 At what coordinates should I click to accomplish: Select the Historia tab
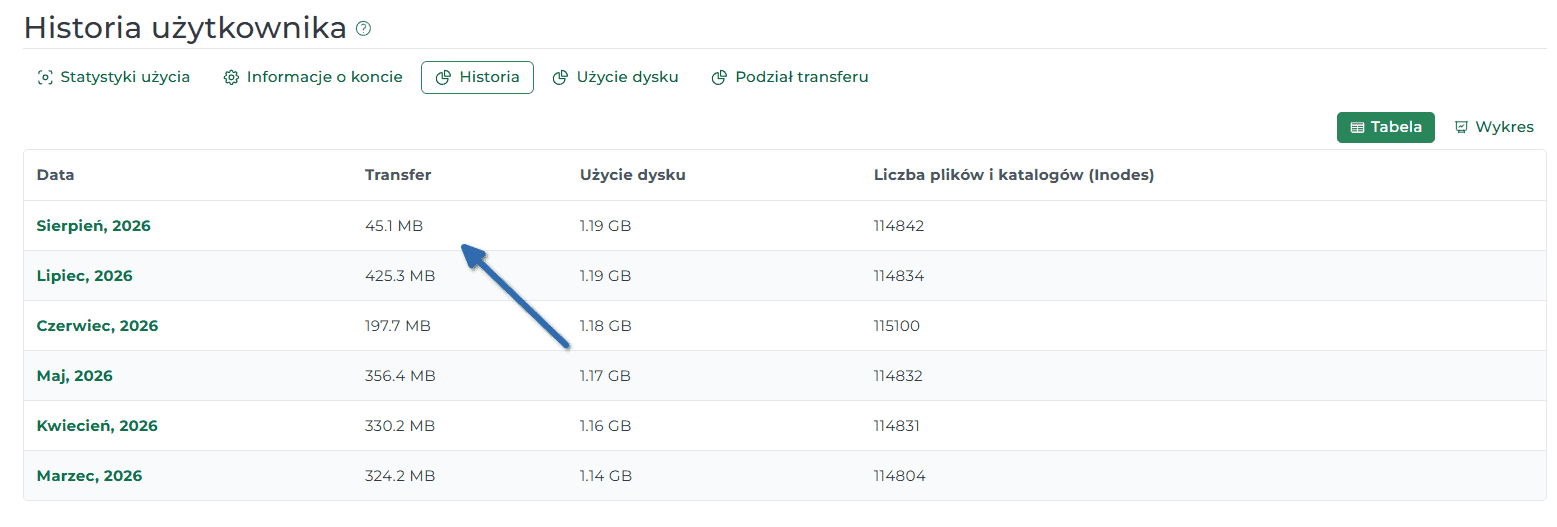pyautogui.click(x=477, y=77)
